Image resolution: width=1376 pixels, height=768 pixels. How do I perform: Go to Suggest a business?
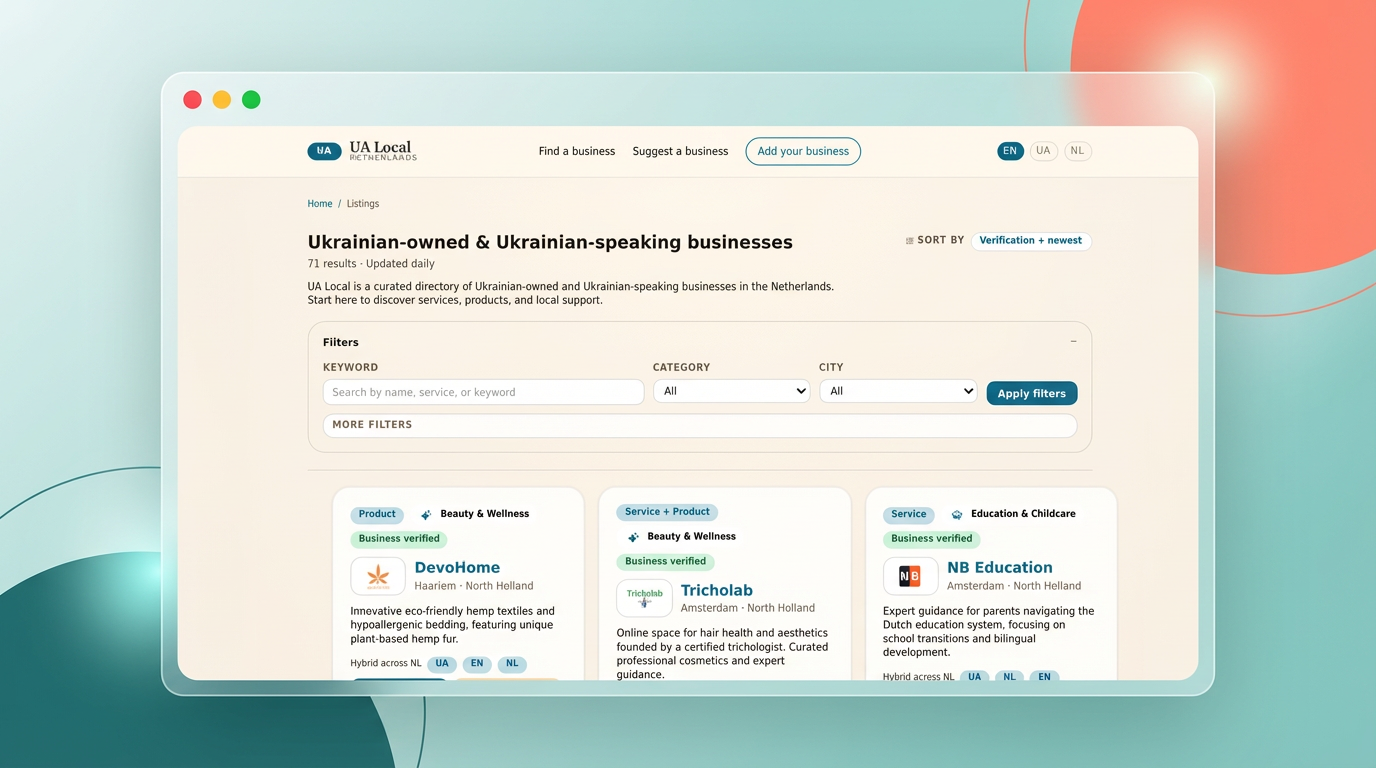[x=680, y=151]
